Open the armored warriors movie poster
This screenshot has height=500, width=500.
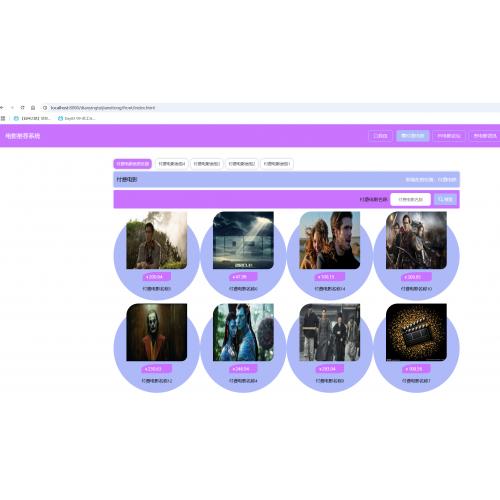pos(416,240)
